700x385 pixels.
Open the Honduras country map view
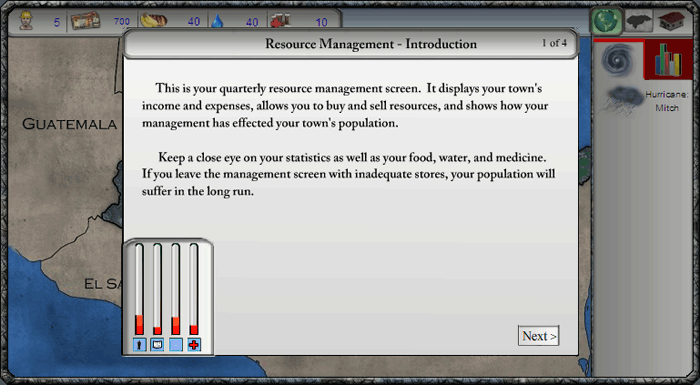tap(639, 21)
